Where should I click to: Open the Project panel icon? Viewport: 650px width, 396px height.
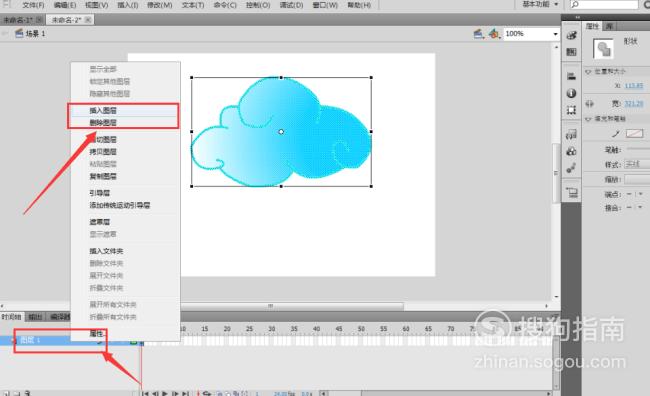[572, 192]
